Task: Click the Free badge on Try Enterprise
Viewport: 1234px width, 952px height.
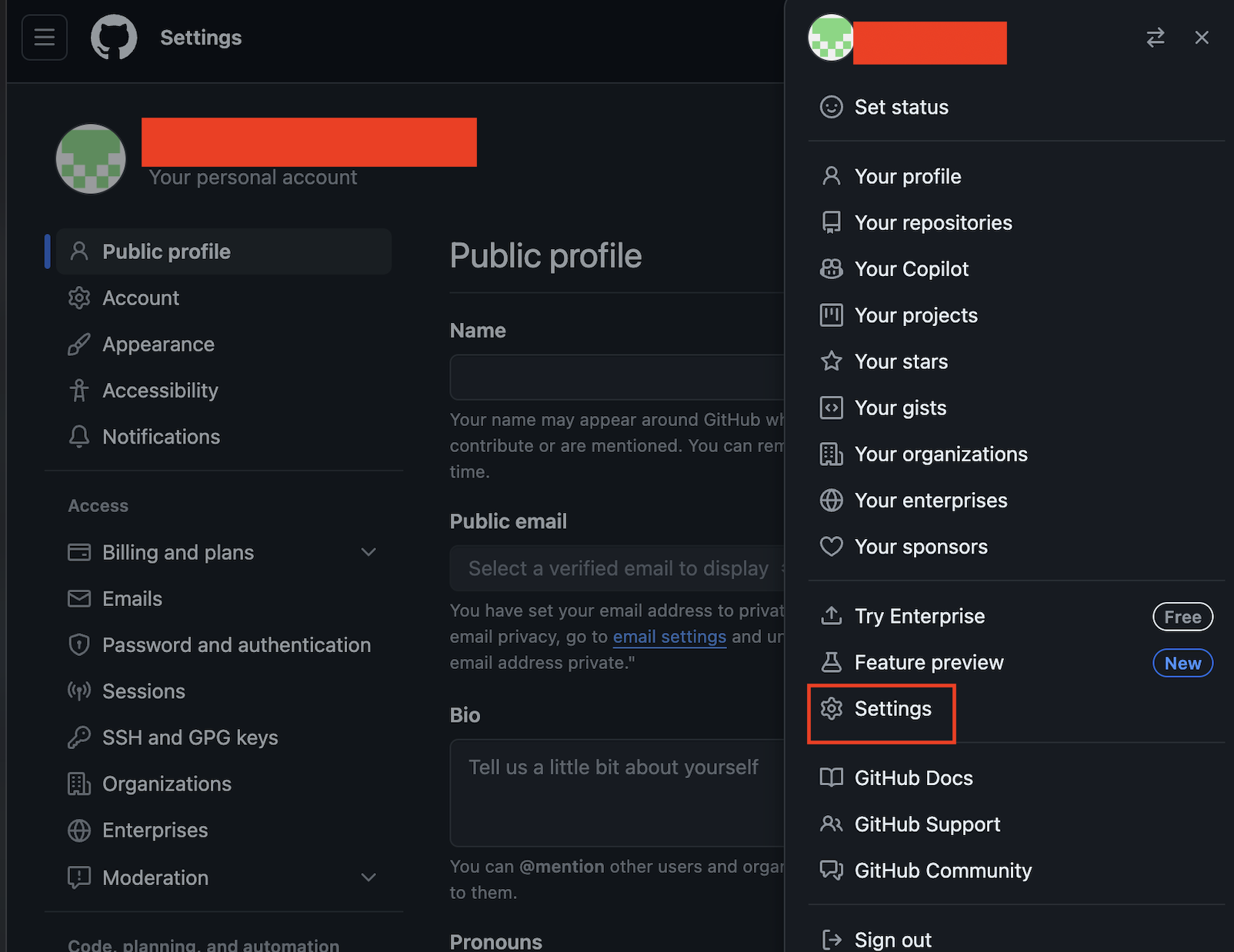Action: coord(1182,617)
